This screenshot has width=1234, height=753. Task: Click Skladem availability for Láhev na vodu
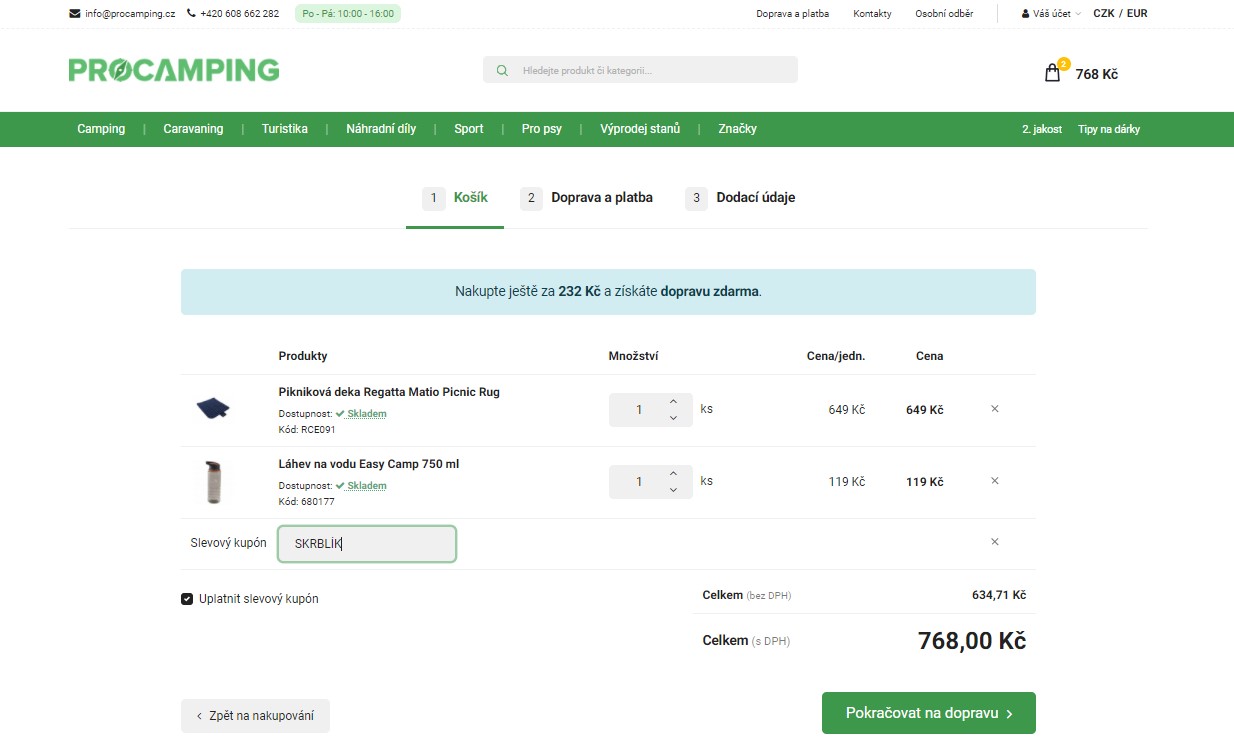(x=366, y=486)
